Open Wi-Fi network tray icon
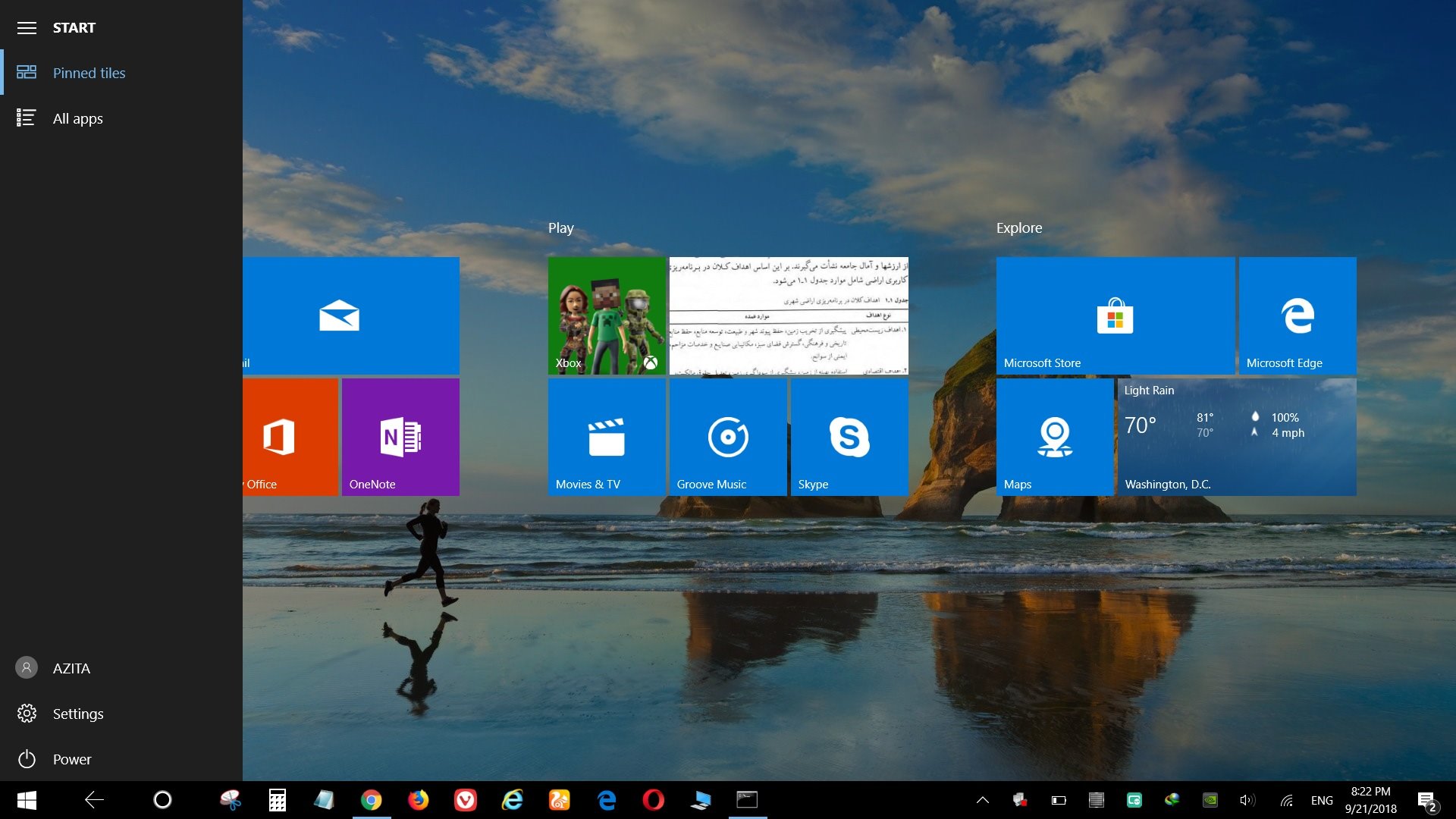1456x819 pixels. 1287,800
